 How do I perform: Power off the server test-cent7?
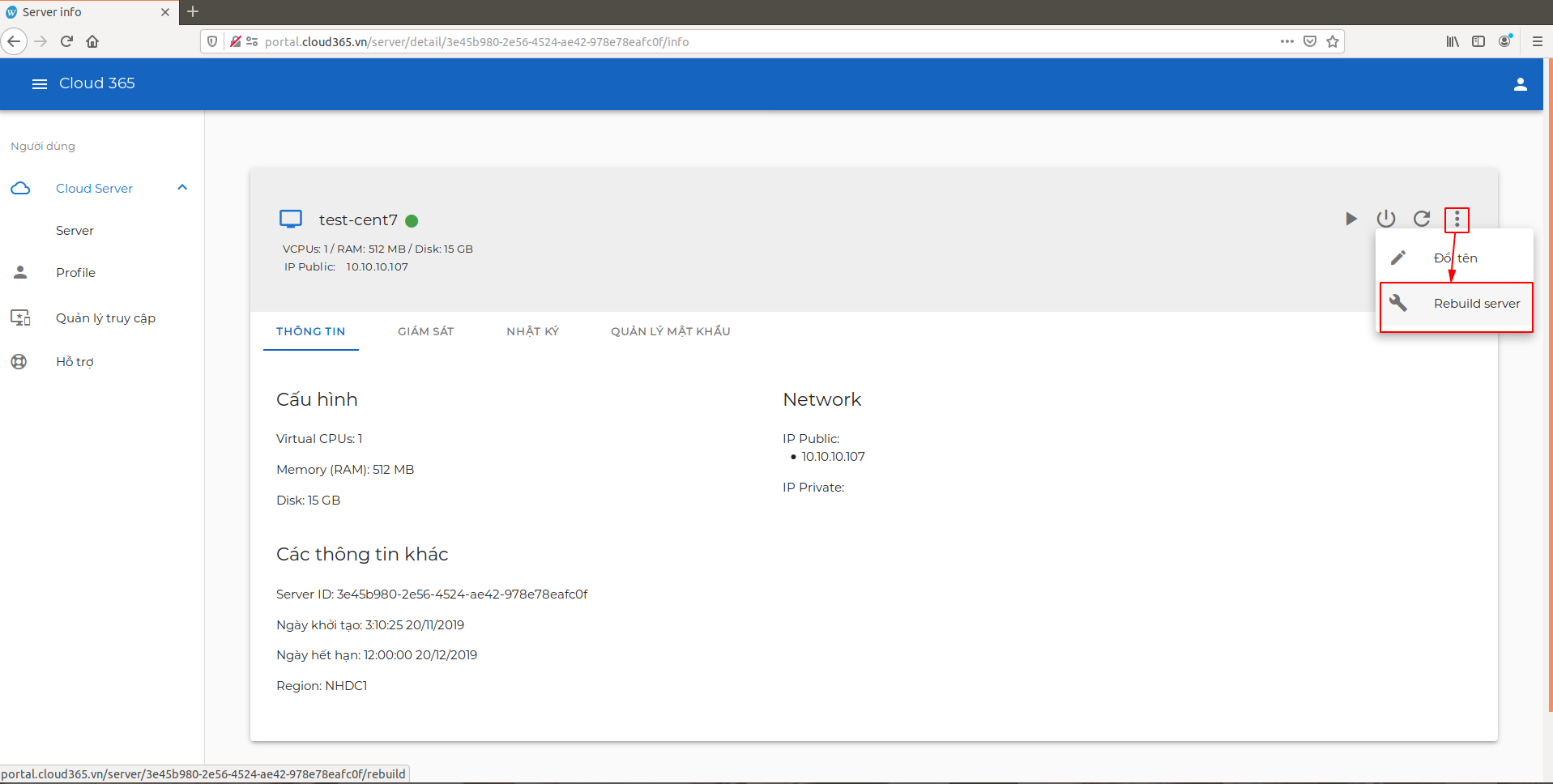(1386, 219)
